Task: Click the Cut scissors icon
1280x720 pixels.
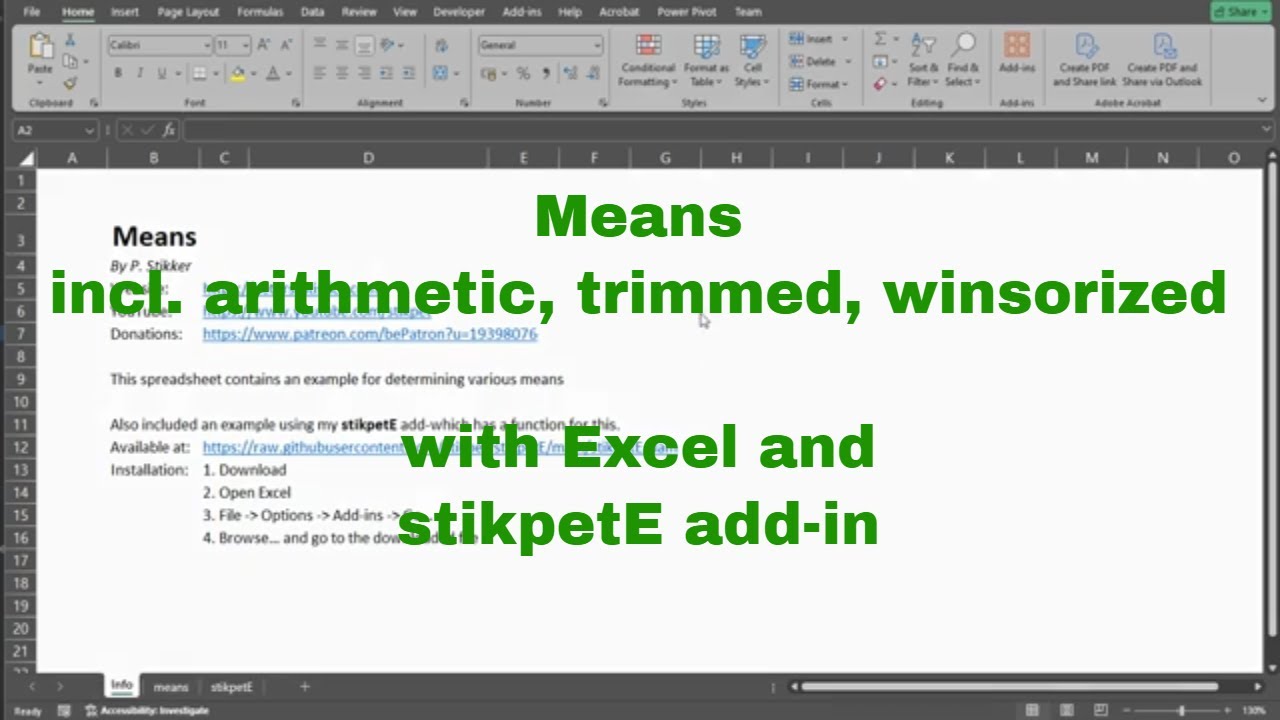Action: pyautogui.click(x=70, y=40)
